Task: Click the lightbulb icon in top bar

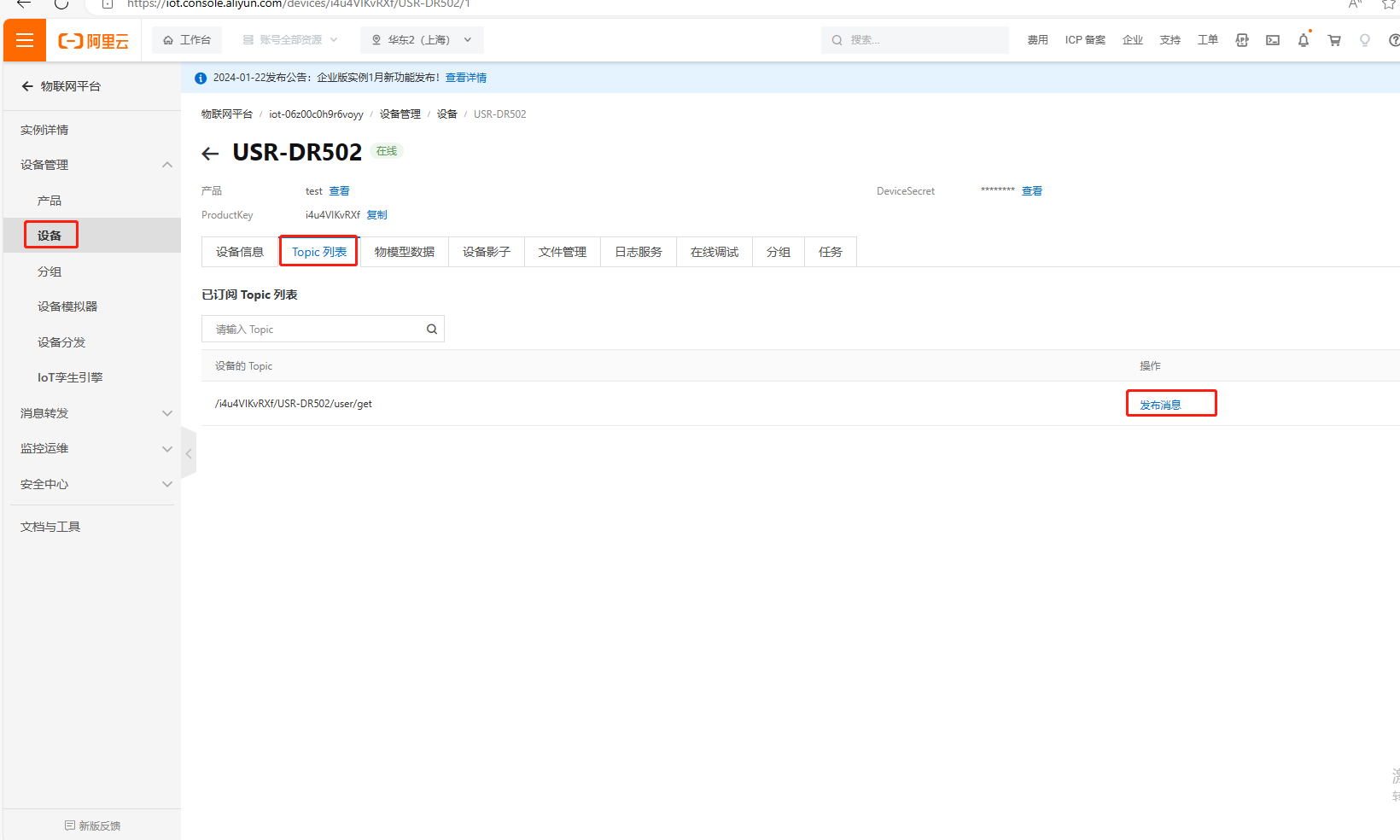Action: pos(1364,40)
